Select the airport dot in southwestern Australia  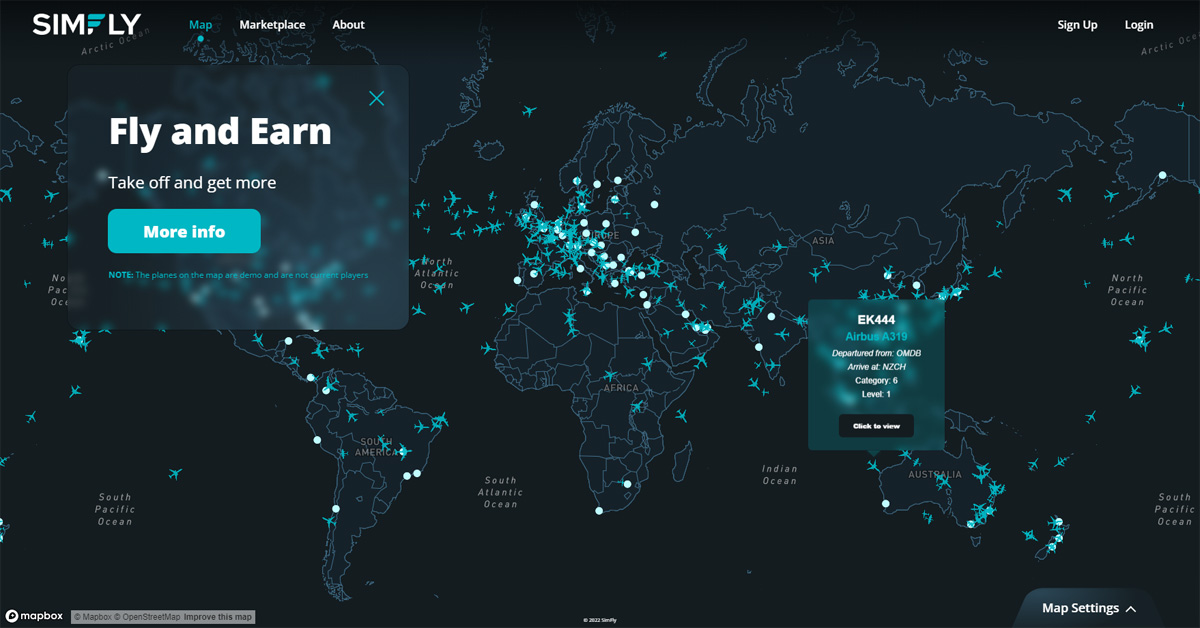point(886,504)
